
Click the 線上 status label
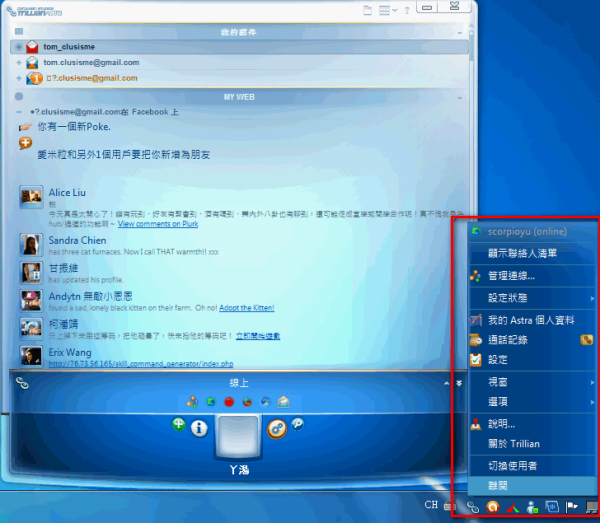(x=239, y=383)
